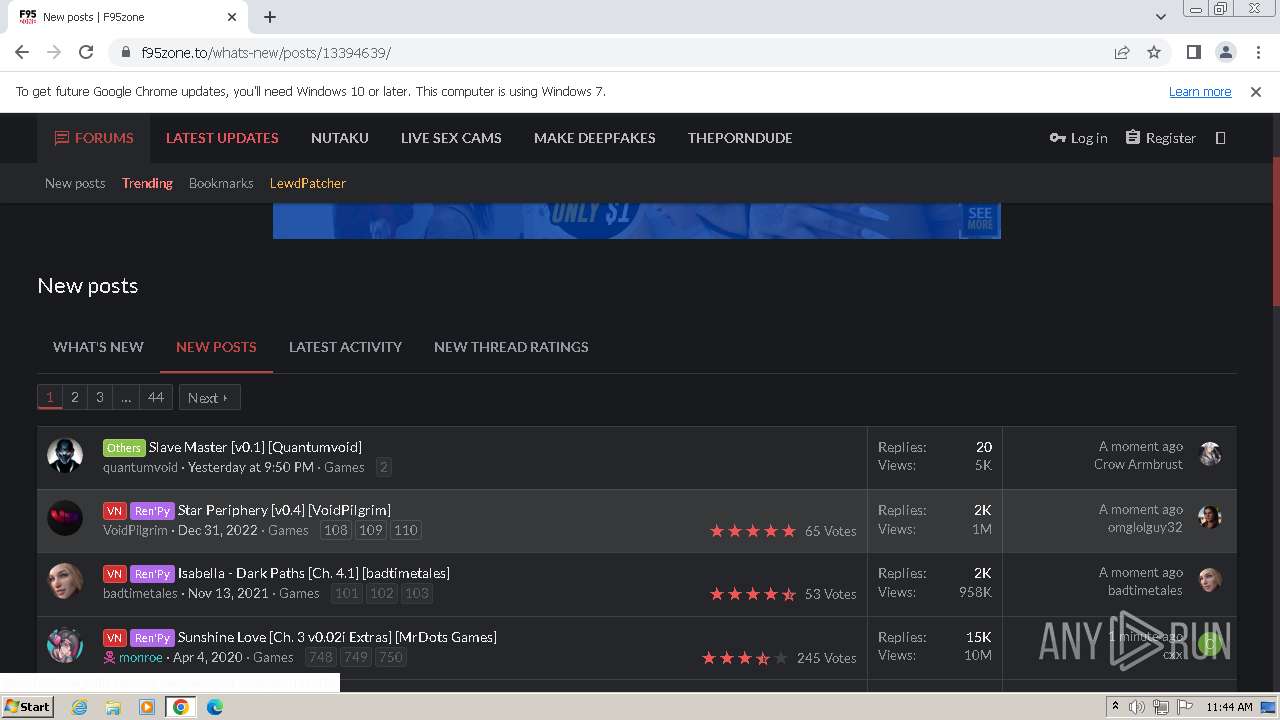This screenshot has width=1280, height=720.
Task: Click the volume speaker tray icon
Action: tap(1137, 707)
